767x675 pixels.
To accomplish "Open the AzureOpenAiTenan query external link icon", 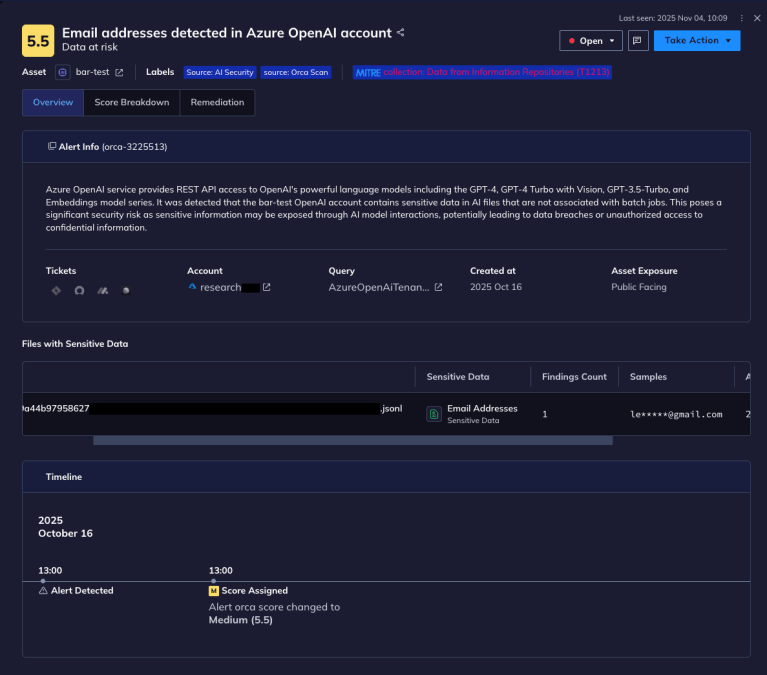I will pyautogui.click(x=438, y=288).
